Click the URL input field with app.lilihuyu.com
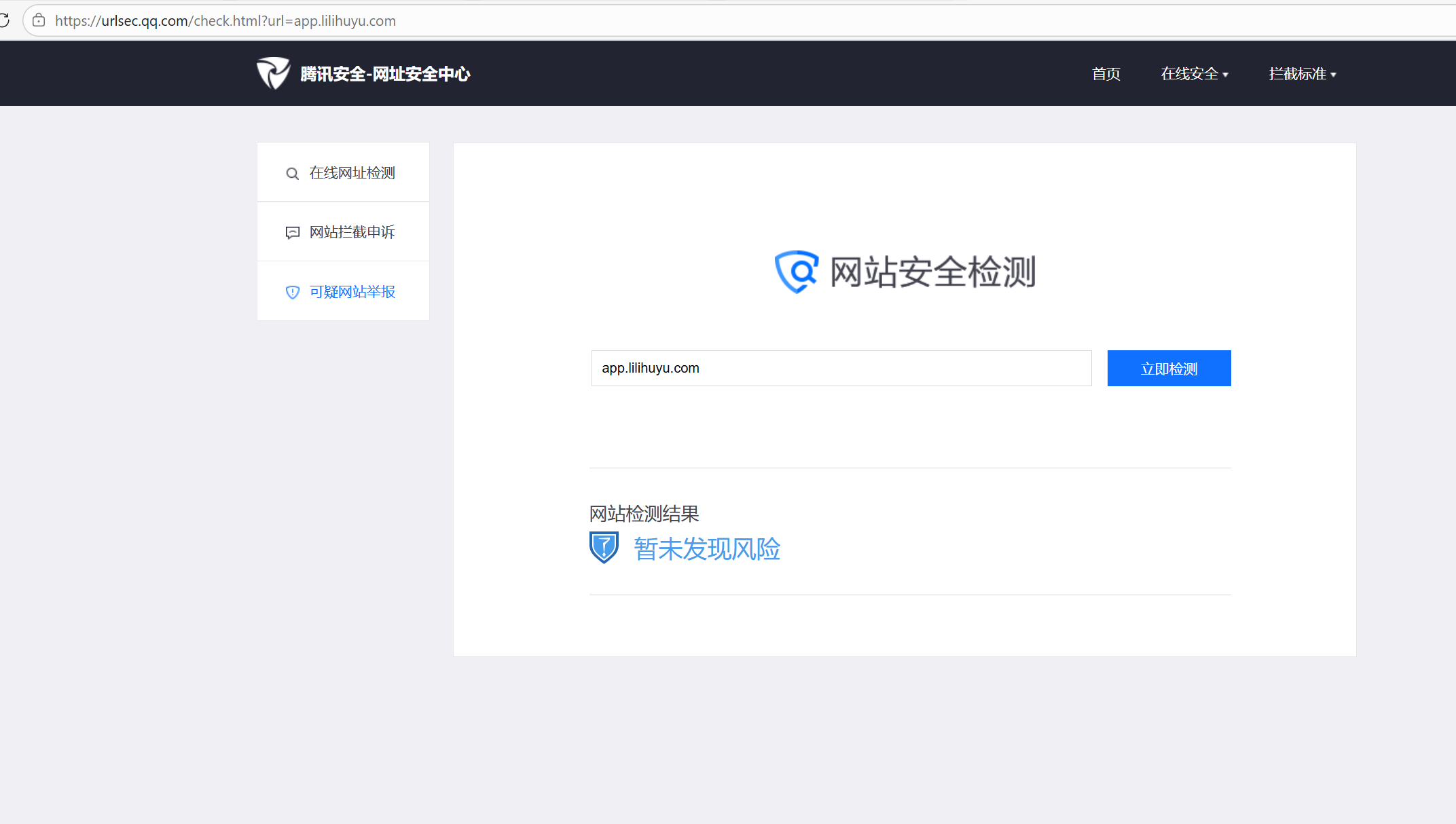1456x824 pixels. point(841,368)
